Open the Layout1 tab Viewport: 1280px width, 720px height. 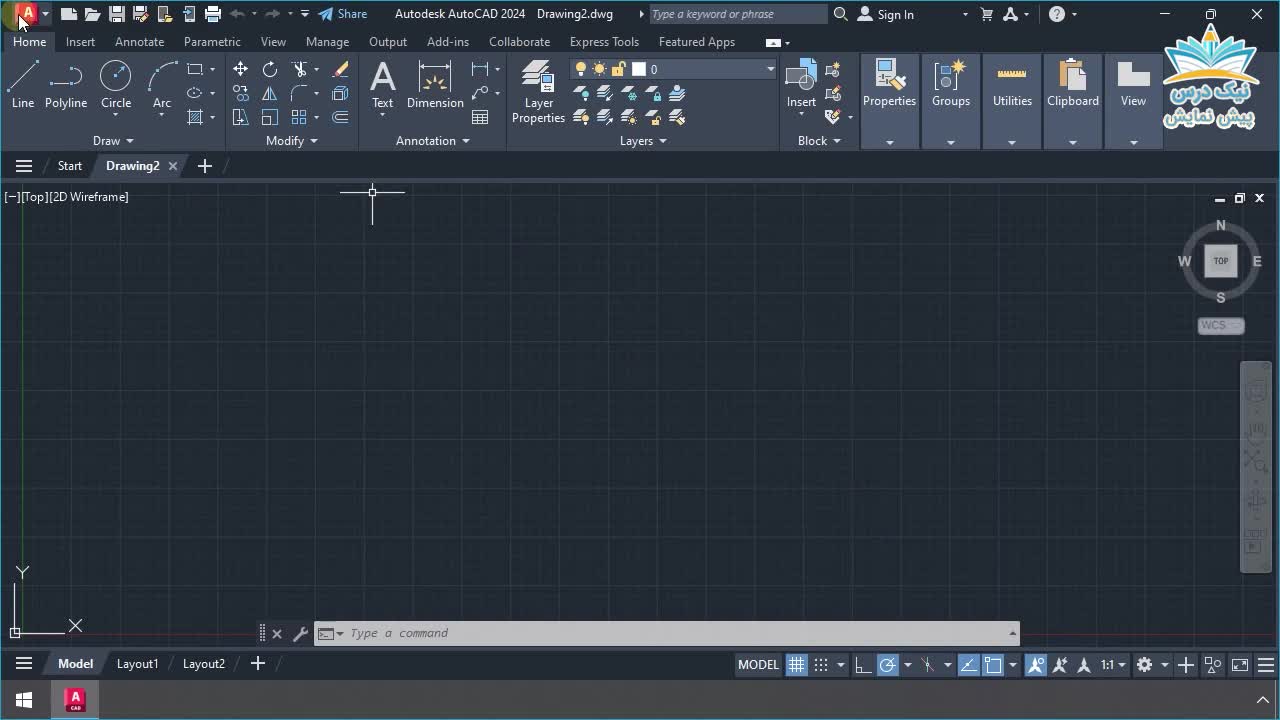(x=137, y=664)
